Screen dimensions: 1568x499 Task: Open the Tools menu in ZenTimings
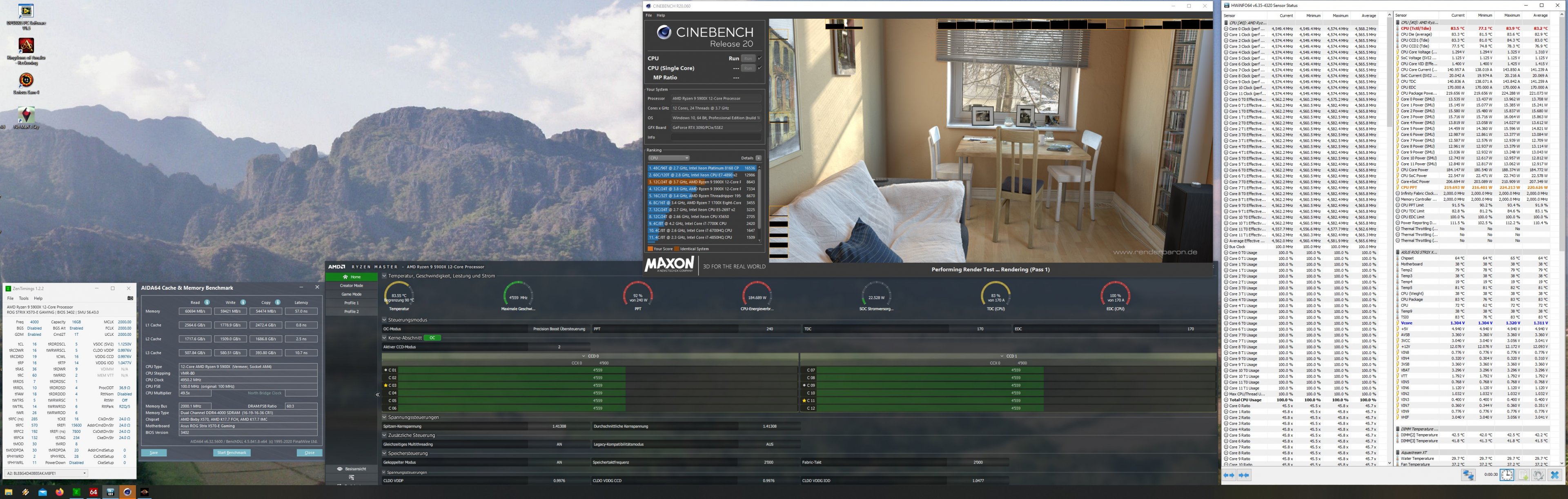[x=23, y=298]
